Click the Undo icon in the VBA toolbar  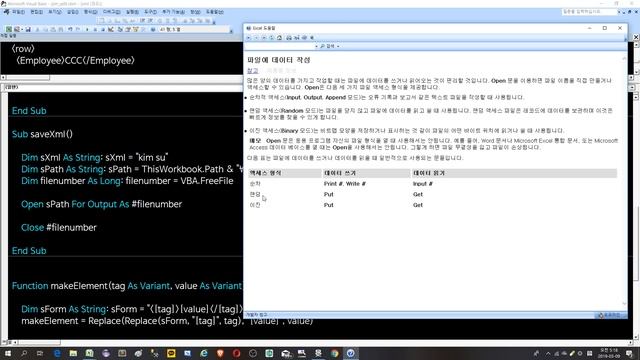coord(70,29)
